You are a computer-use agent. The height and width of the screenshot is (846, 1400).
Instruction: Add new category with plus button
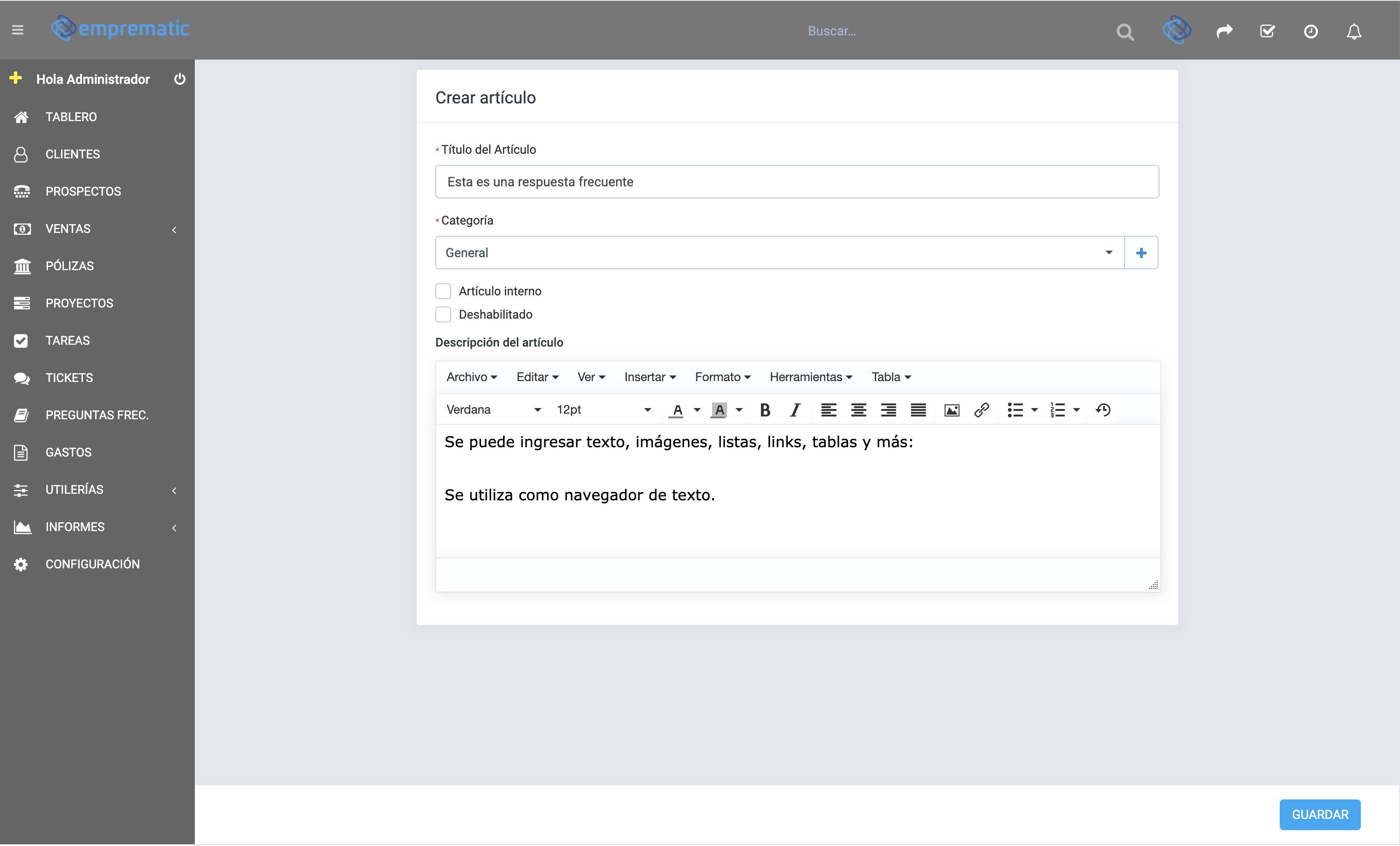(1141, 252)
